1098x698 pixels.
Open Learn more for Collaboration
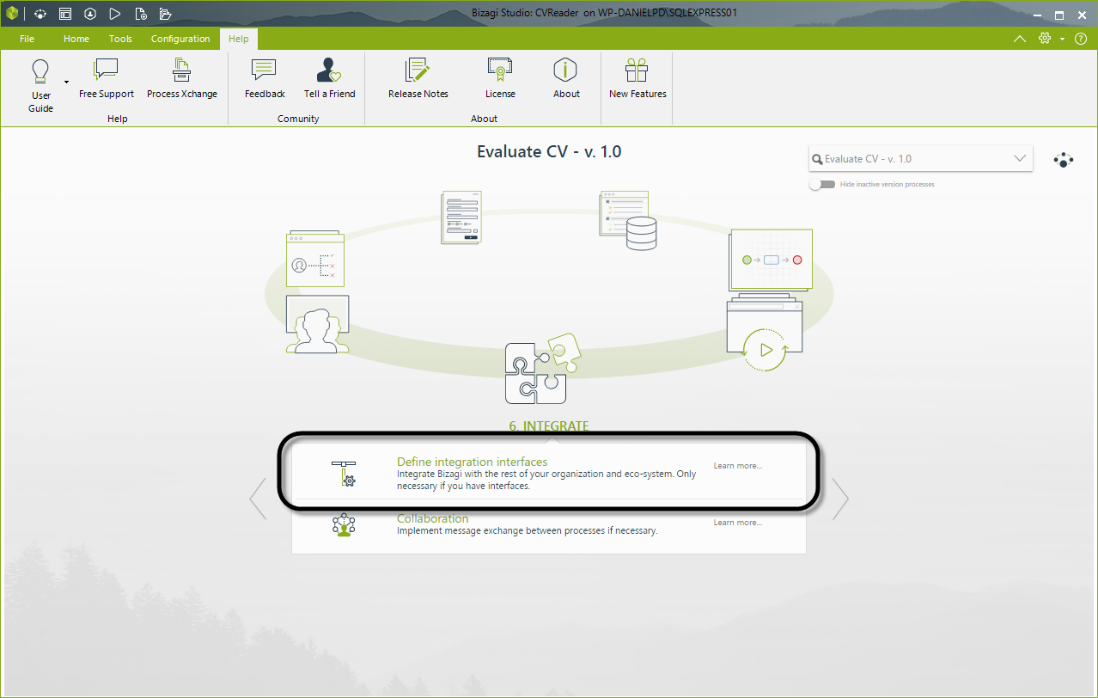(x=737, y=522)
